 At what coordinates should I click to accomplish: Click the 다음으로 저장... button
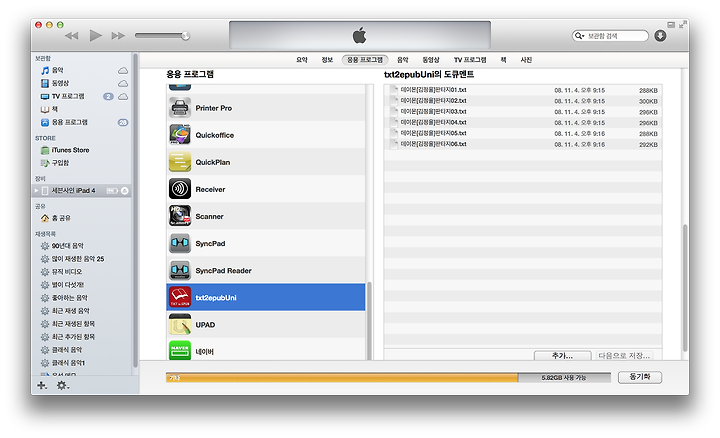click(624, 355)
